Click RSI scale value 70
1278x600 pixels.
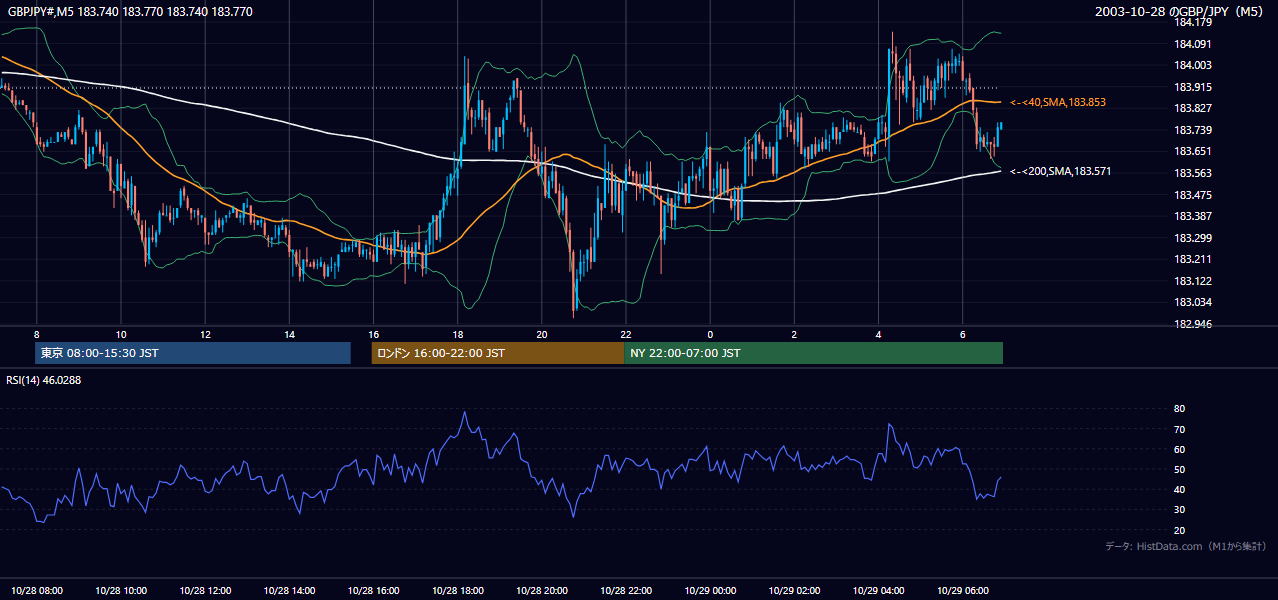(1179, 429)
